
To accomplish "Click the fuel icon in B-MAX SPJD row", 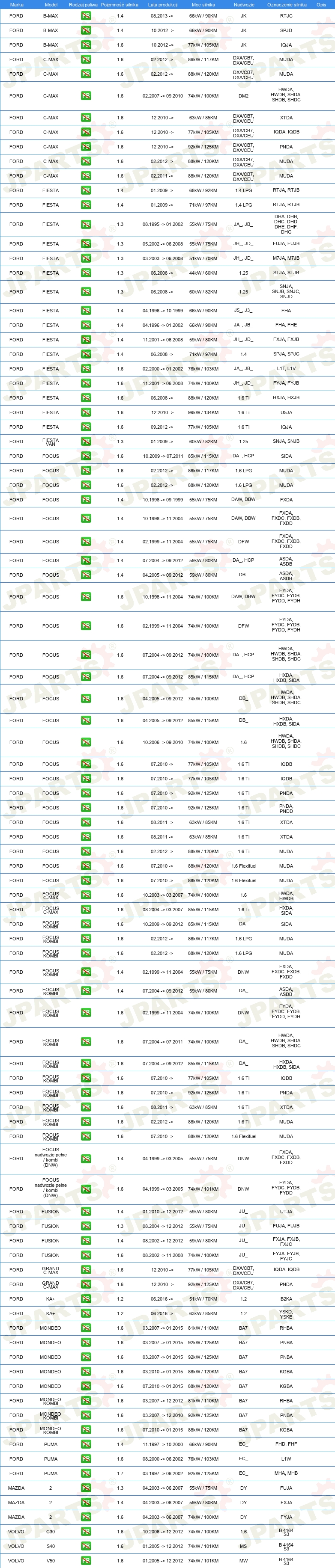I will pyautogui.click(x=86, y=30).
